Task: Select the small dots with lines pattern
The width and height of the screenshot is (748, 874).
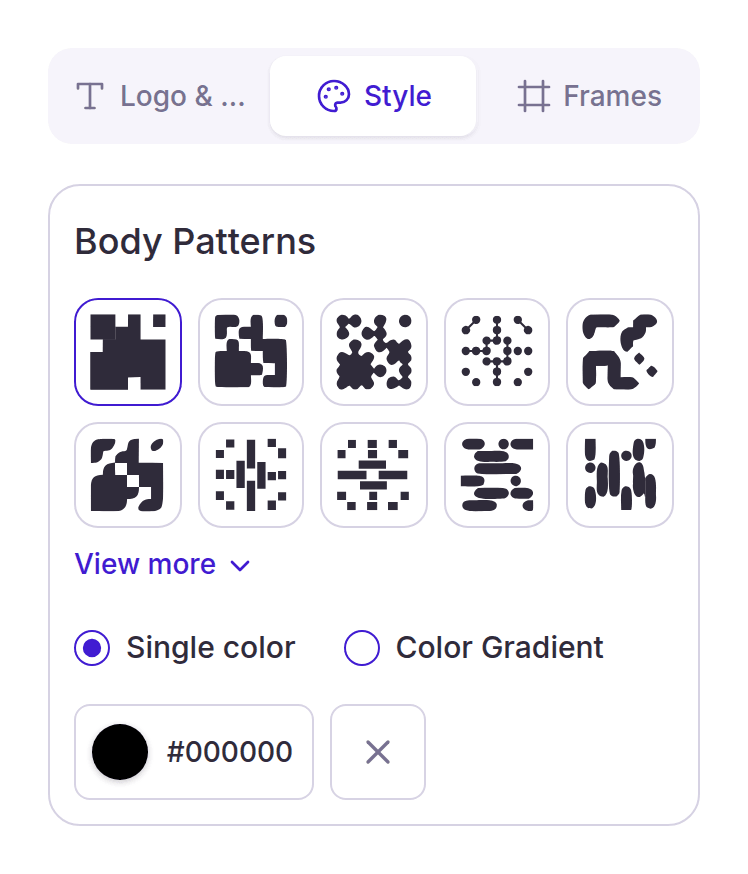Action: (x=497, y=352)
